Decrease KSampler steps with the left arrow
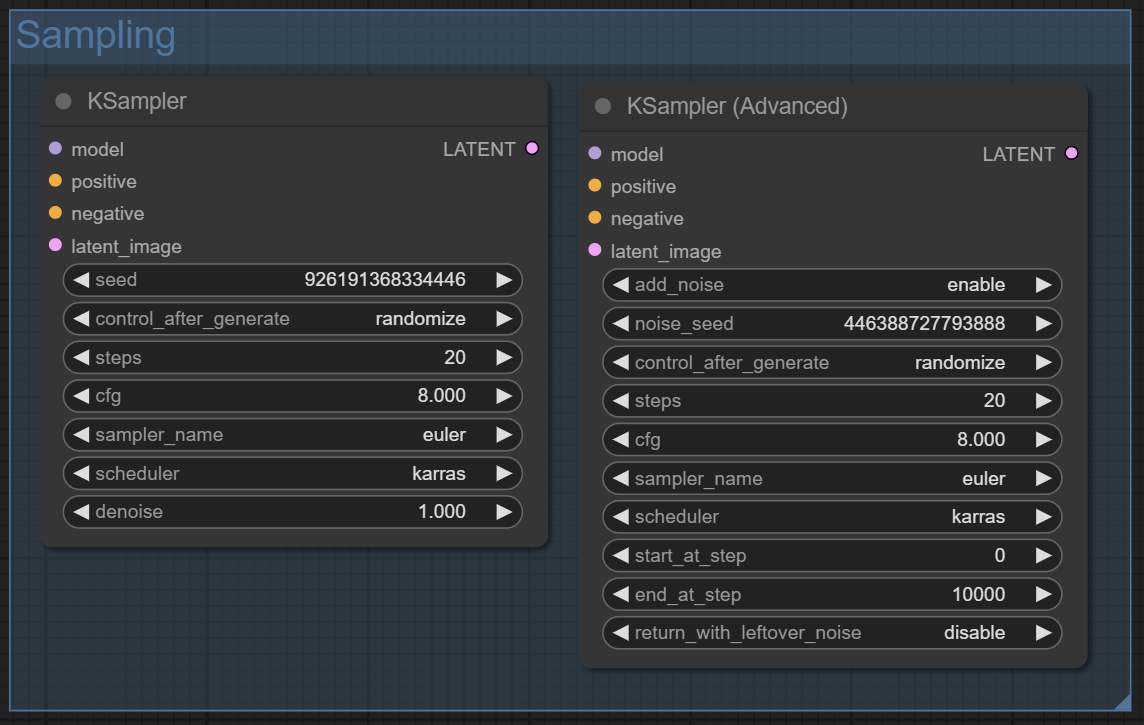This screenshot has height=725, width=1144. 81,357
